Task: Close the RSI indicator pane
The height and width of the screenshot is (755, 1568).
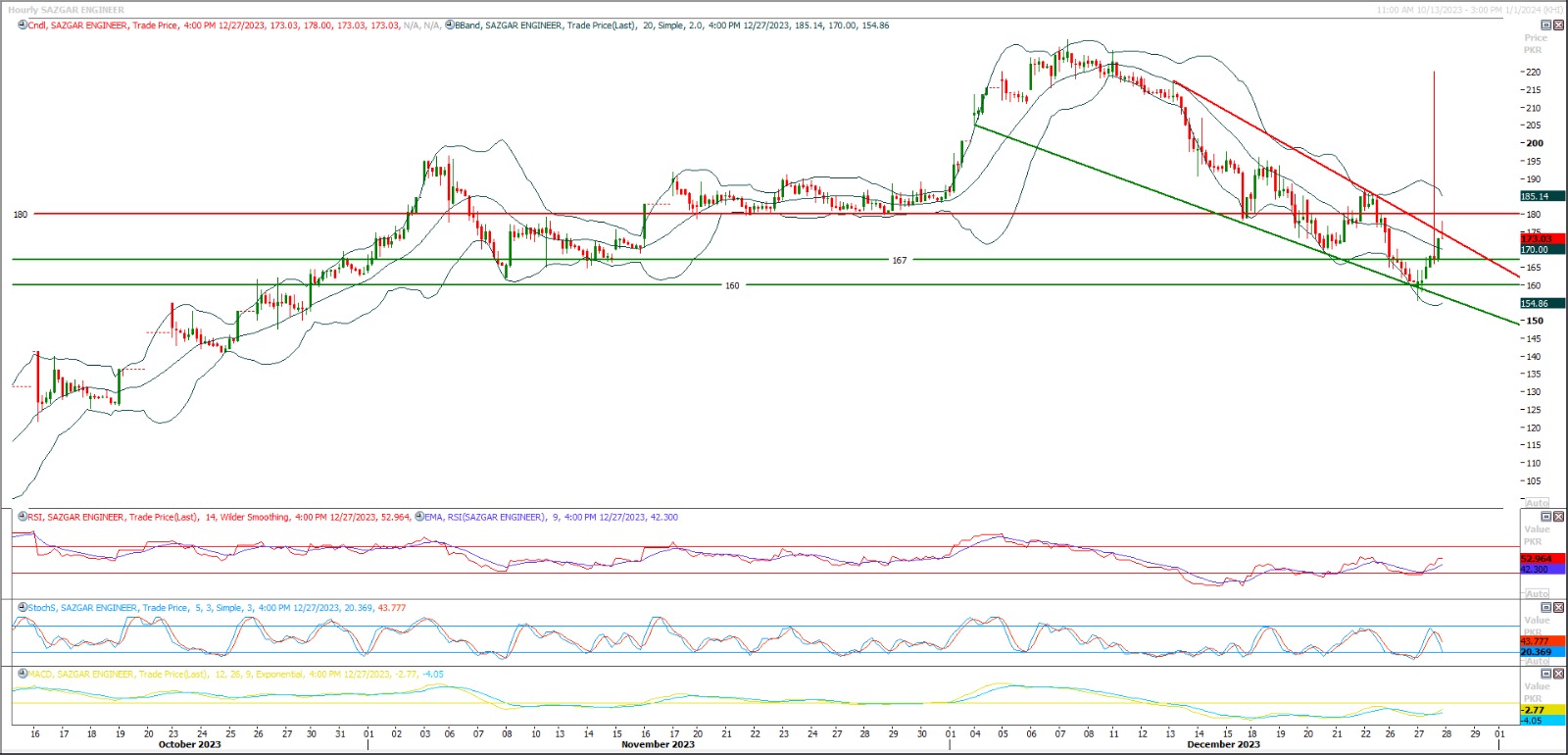Action: pos(1559,517)
